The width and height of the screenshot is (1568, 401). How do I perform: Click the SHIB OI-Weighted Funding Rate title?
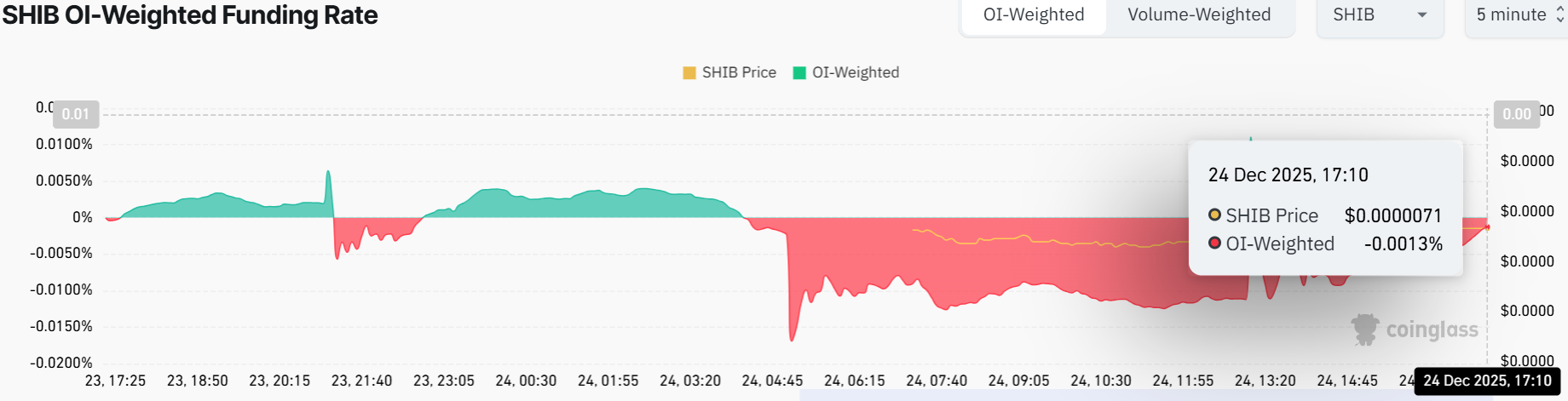click(190, 15)
